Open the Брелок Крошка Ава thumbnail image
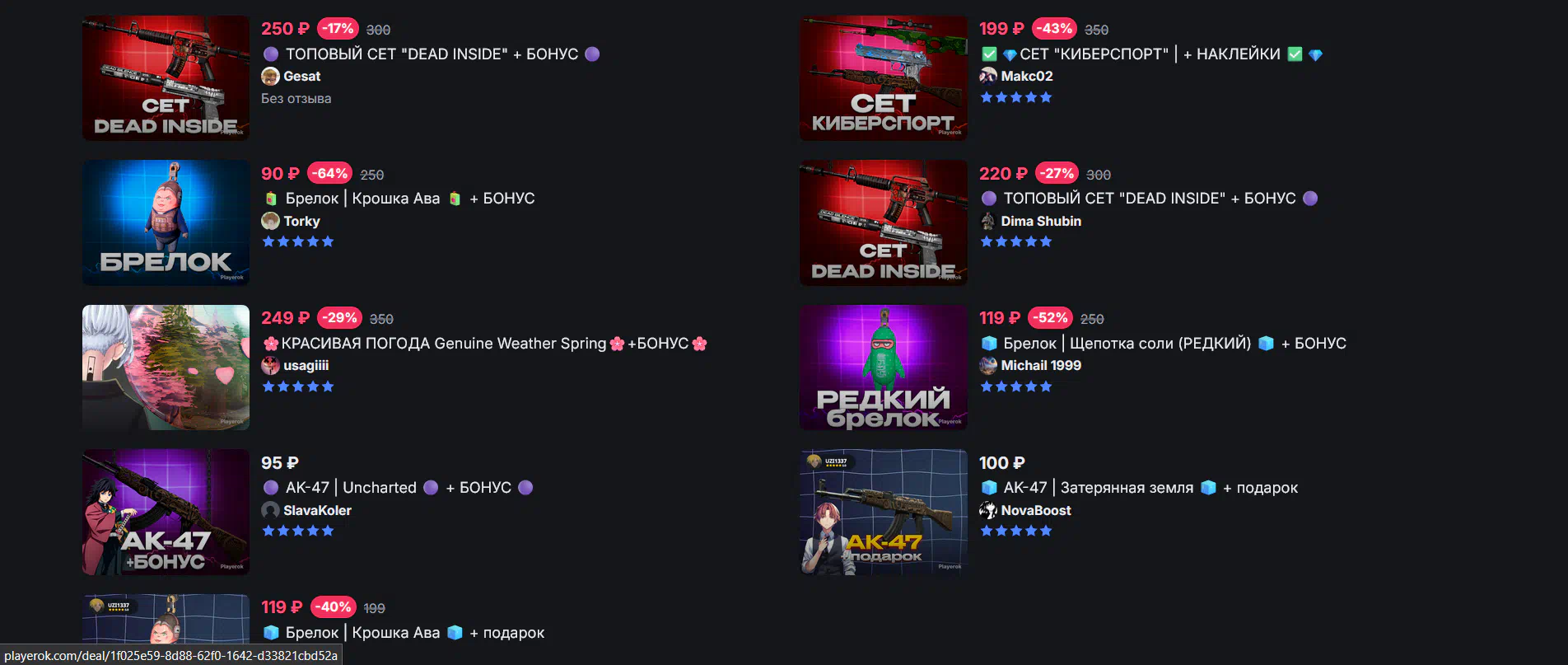The height and width of the screenshot is (665, 1568). pyautogui.click(x=166, y=222)
